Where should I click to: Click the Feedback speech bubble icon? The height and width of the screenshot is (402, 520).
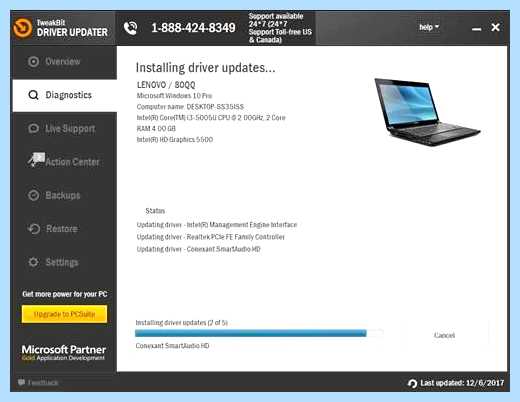pos(21,382)
